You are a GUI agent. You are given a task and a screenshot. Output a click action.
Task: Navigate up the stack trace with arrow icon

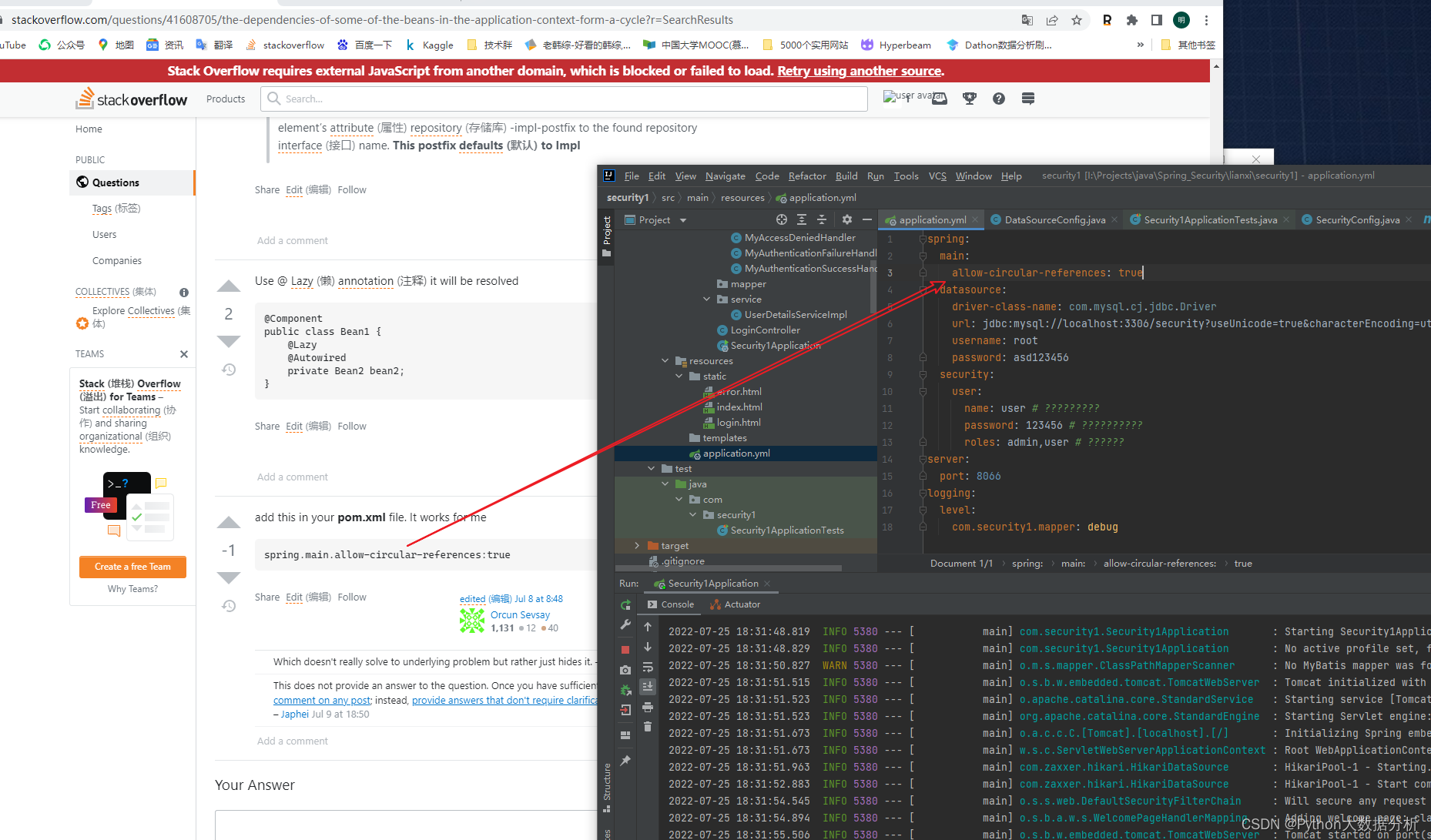pos(648,626)
